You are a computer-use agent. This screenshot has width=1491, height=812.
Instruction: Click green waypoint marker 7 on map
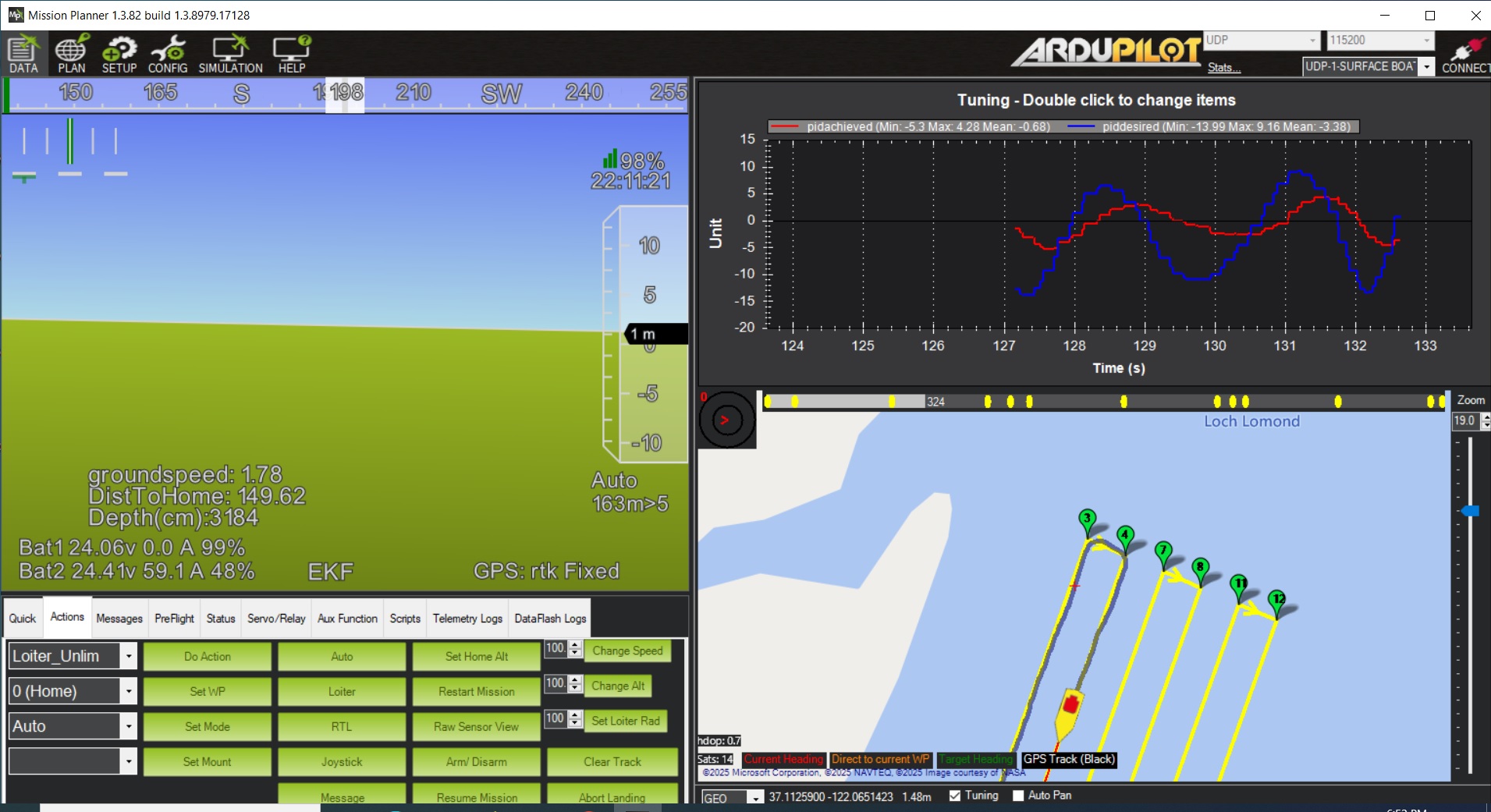point(1163,554)
